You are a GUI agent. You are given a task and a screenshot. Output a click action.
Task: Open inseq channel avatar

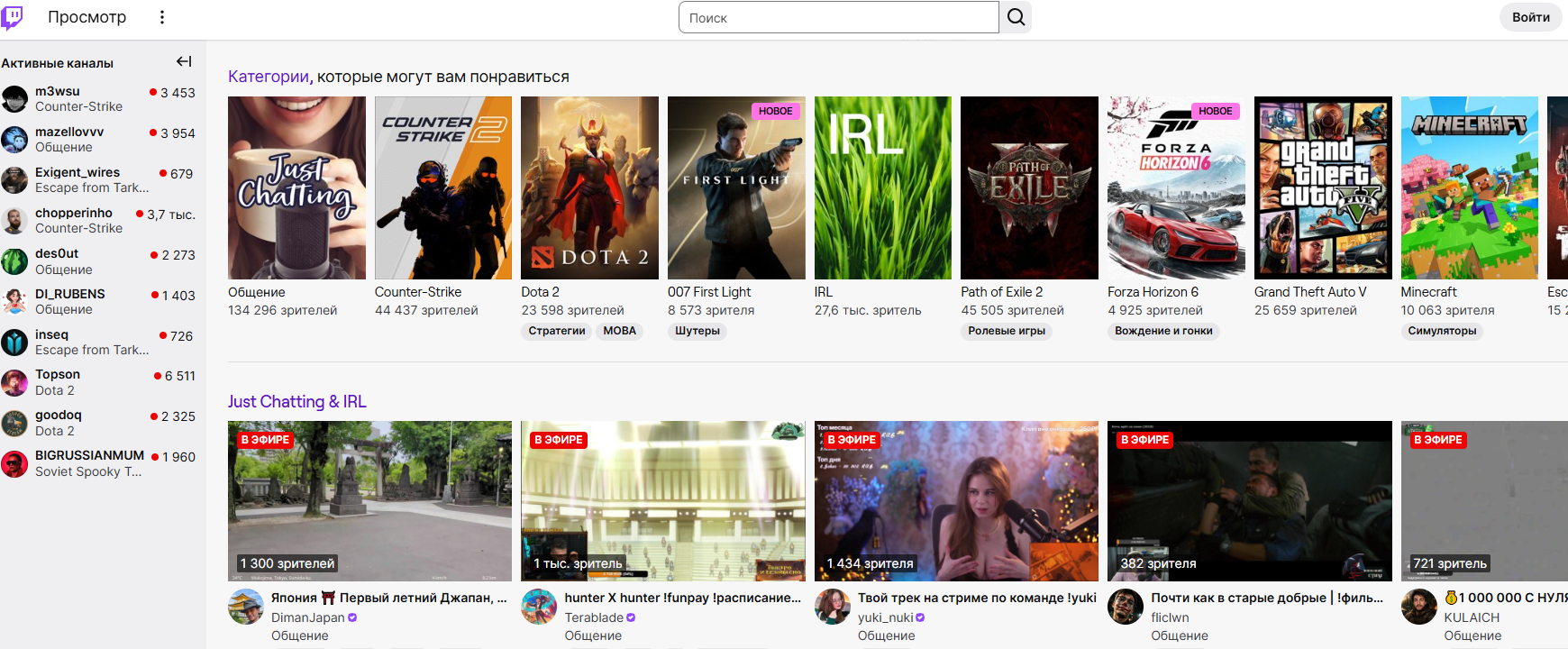(x=14, y=342)
